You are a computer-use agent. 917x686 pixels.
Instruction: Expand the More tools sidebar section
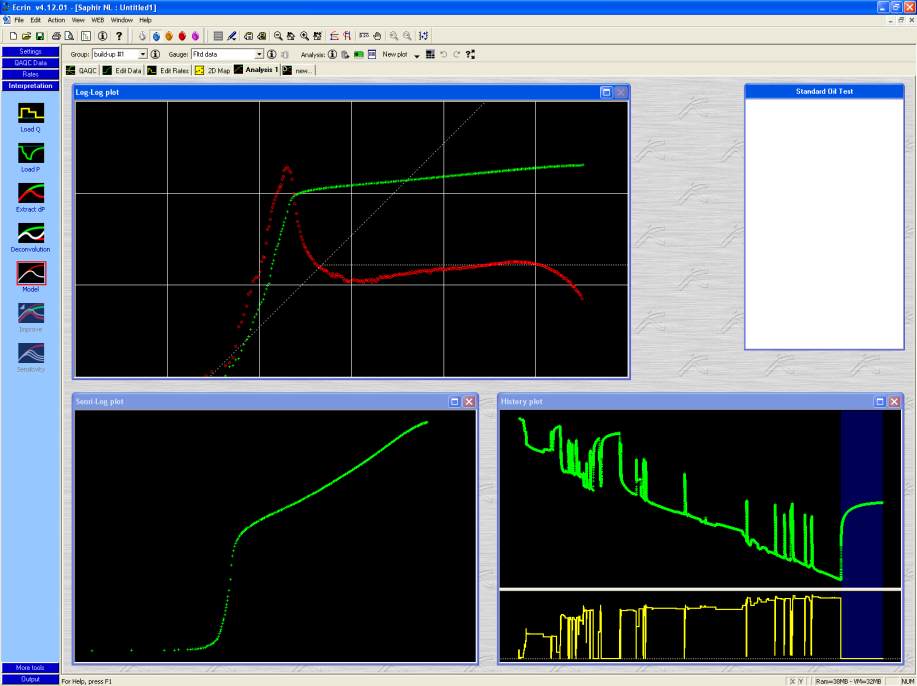[30, 667]
